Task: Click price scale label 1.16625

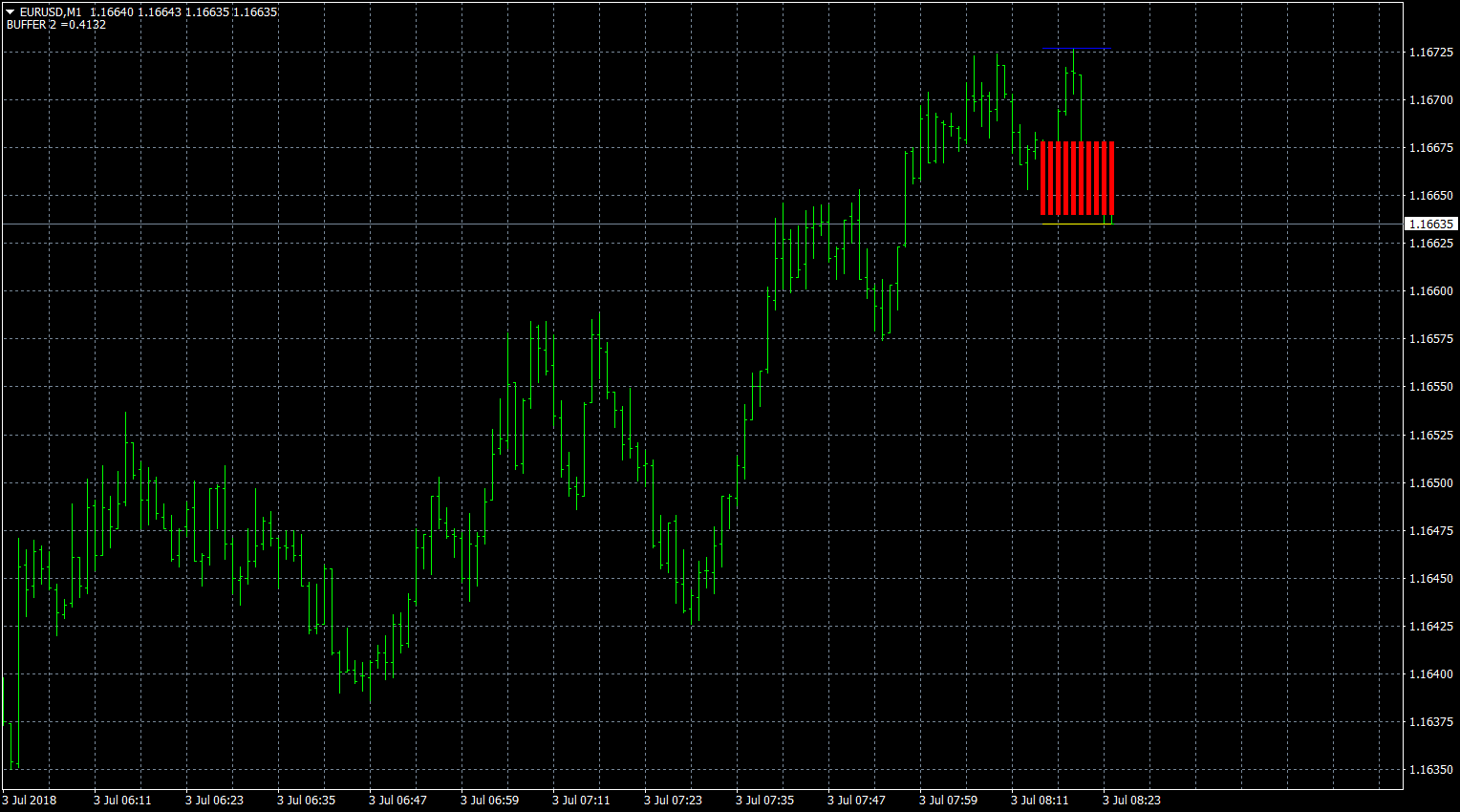Action: [x=1431, y=244]
